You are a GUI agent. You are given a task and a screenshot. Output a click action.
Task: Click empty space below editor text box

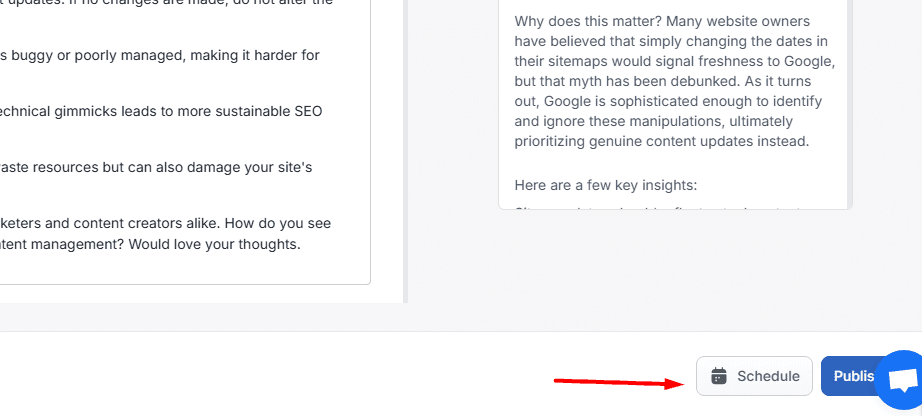click(x=200, y=294)
